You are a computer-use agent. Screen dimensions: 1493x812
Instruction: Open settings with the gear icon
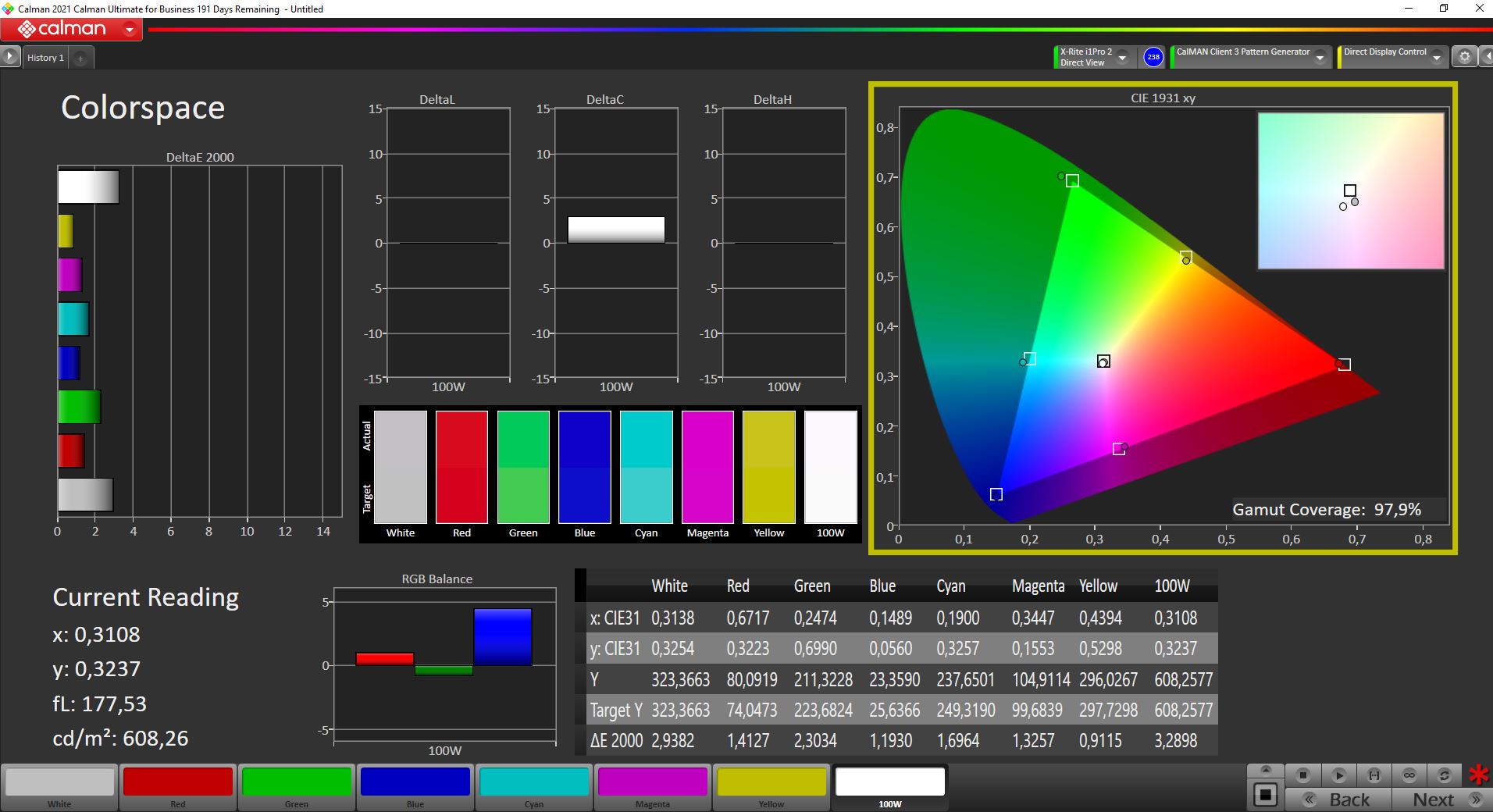point(1464,57)
